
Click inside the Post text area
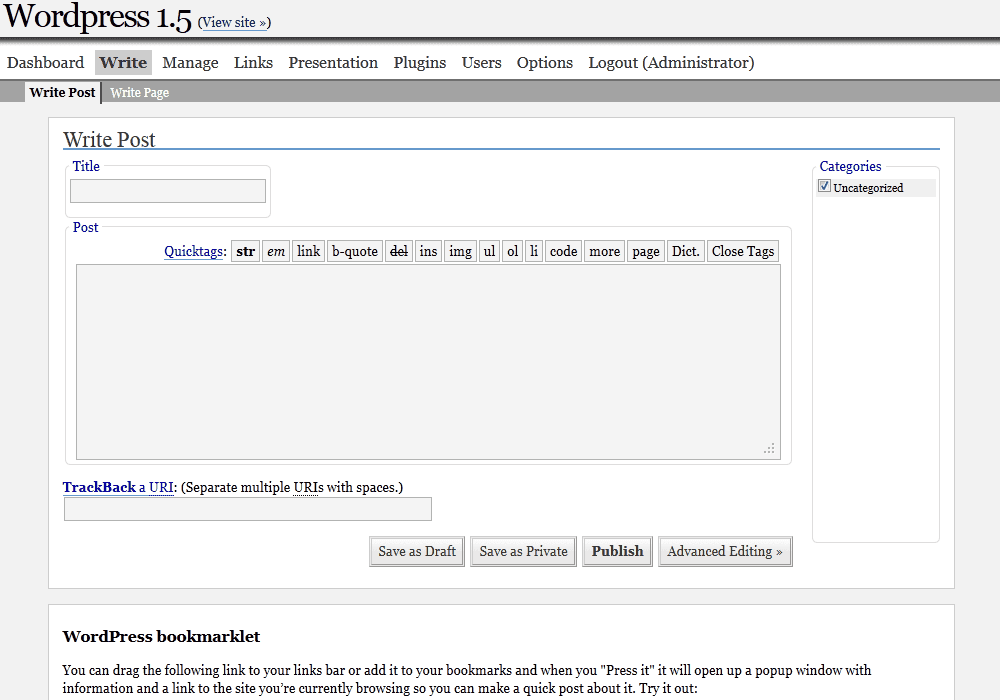[x=428, y=362]
